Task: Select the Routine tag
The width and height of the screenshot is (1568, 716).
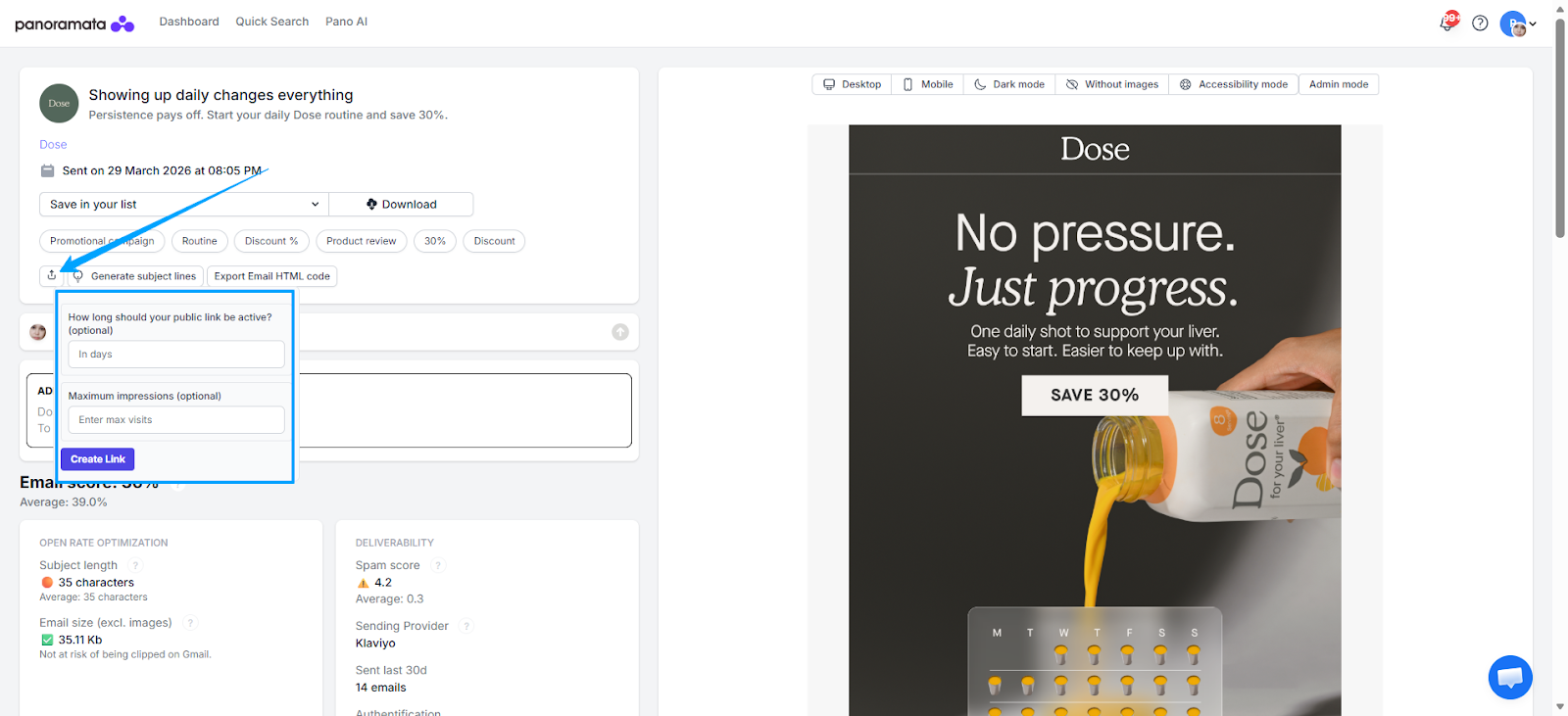Action: [200, 241]
